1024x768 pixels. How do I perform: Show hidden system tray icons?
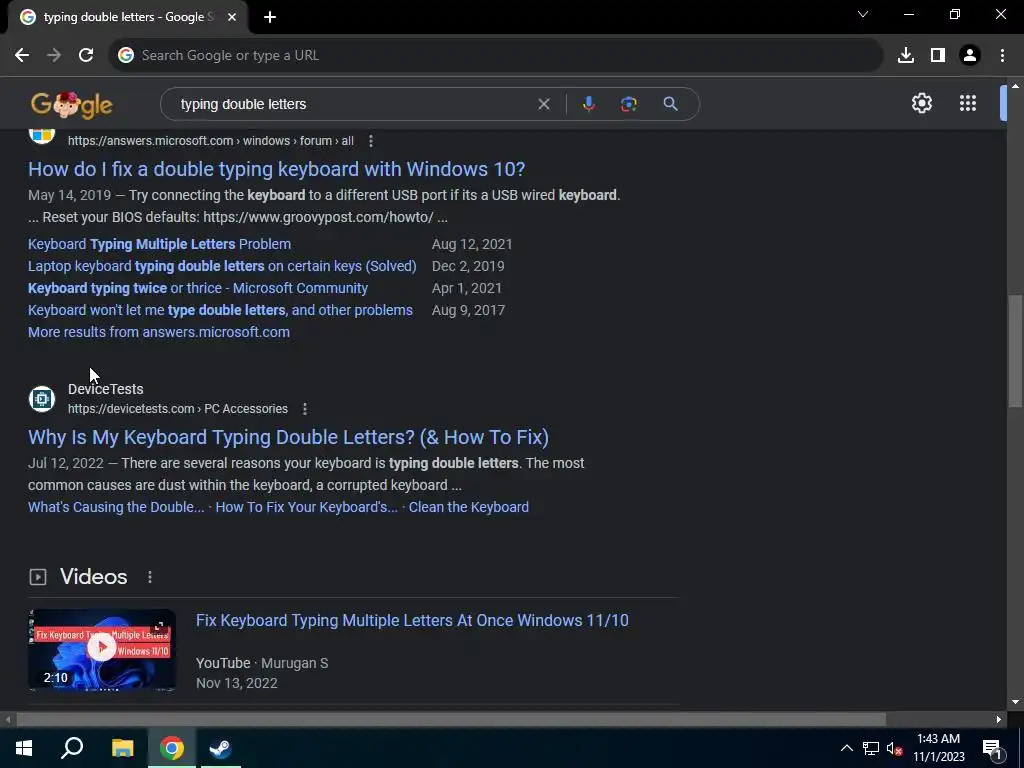click(x=846, y=748)
